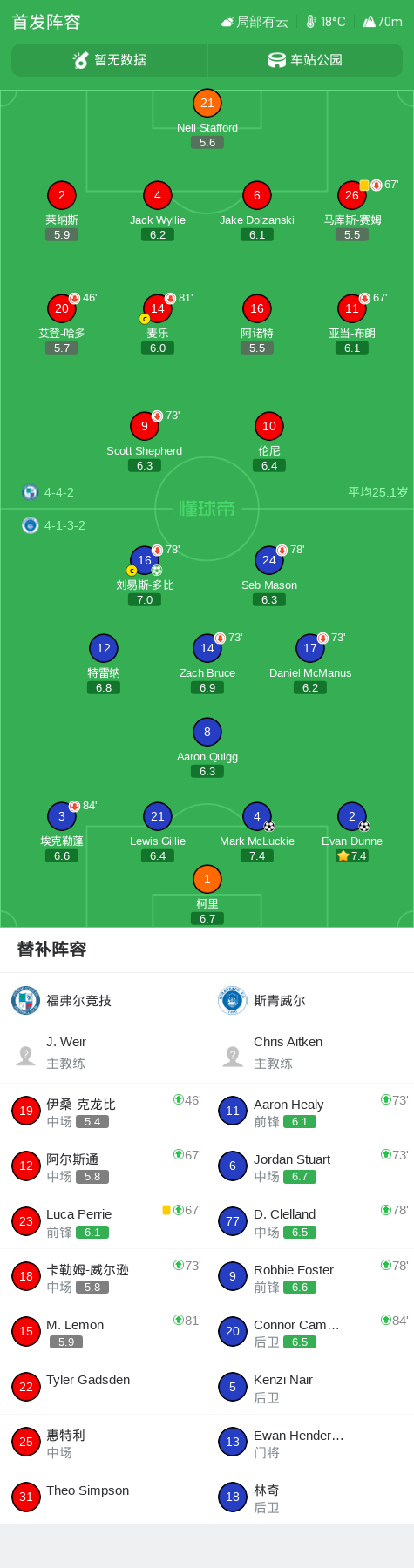
Task: Open Evan Dunne's number 2 player icon
Action: coord(351,816)
